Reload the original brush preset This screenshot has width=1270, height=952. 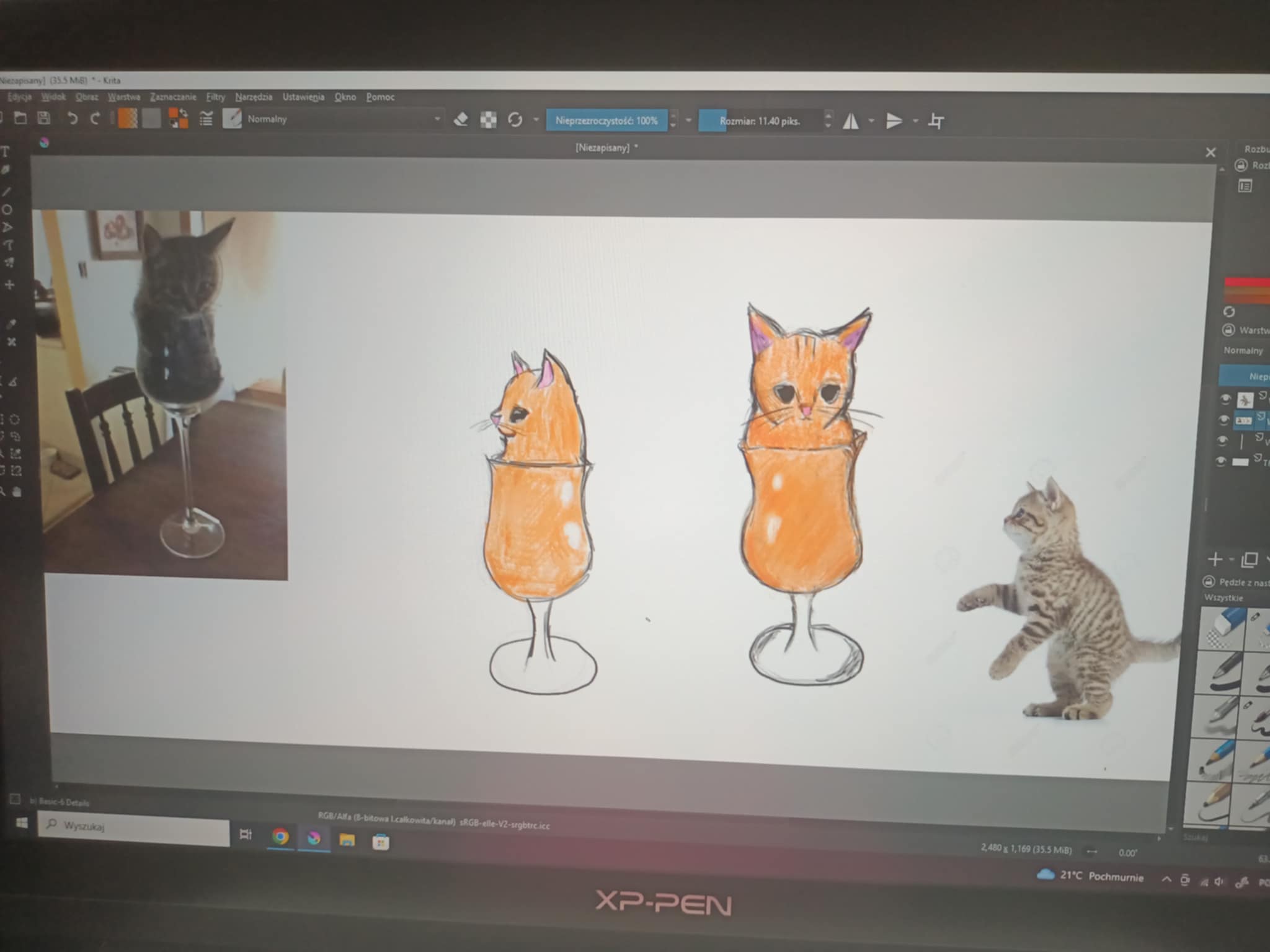(x=515, y=120)
